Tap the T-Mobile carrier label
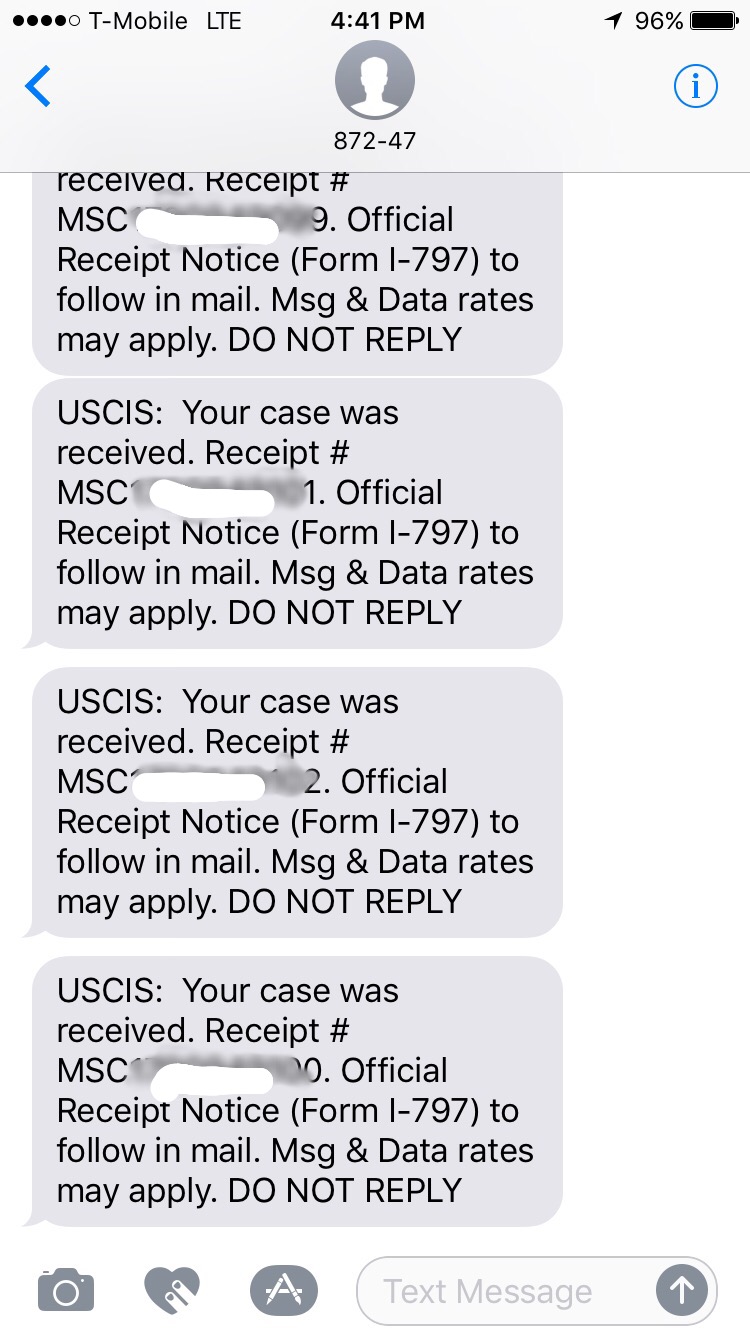Image resolution: width=750 pixels, height=1334 pixels. [x=138, y=21]
